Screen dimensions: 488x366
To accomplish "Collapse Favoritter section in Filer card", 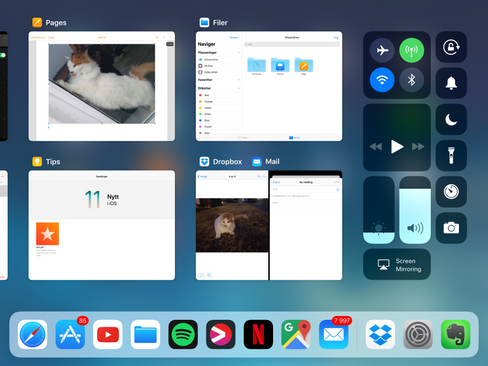I will pyautogui.click(x=239, y=80).
